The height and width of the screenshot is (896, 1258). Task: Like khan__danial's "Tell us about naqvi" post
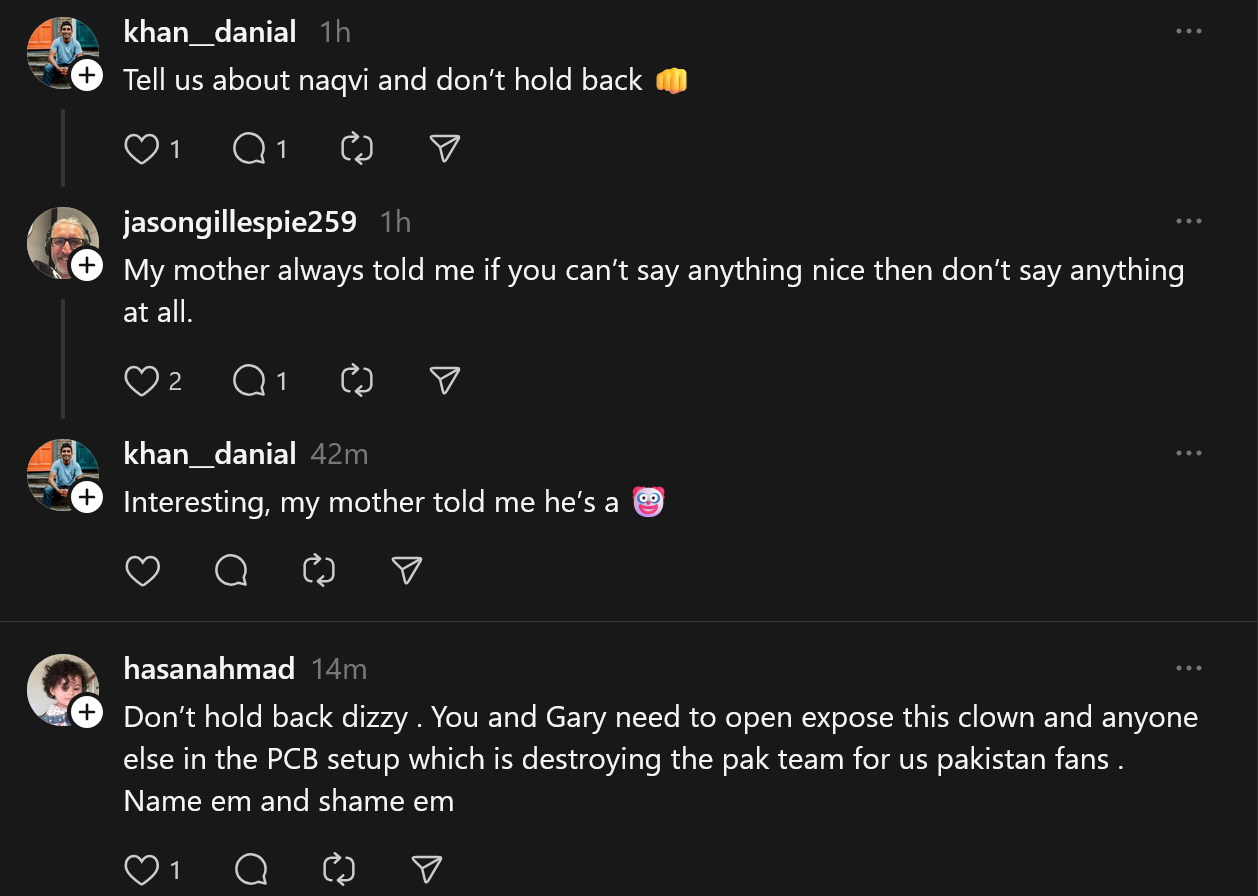[x=142, y=149]
